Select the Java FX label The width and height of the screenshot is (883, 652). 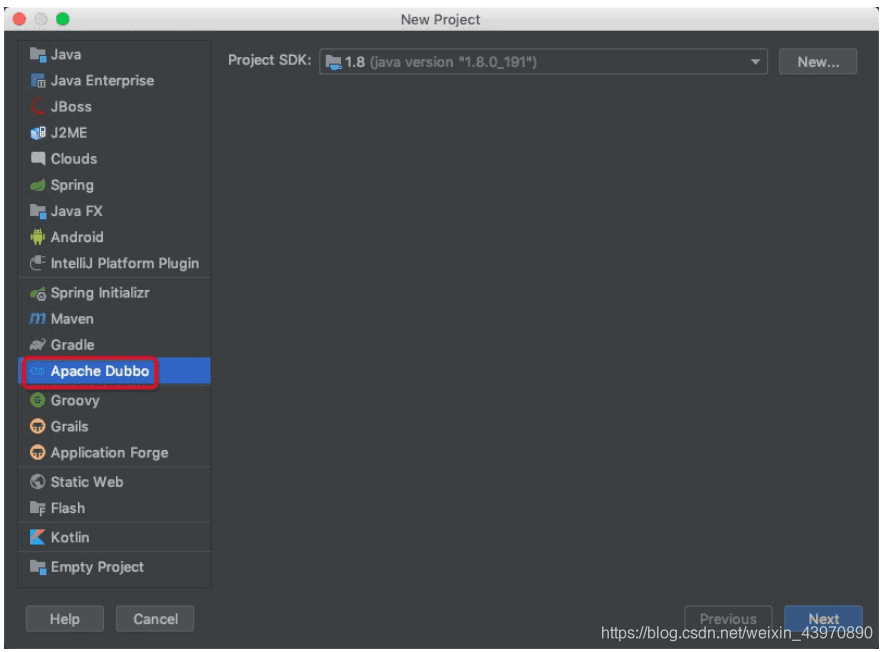[x=77, y=211]
